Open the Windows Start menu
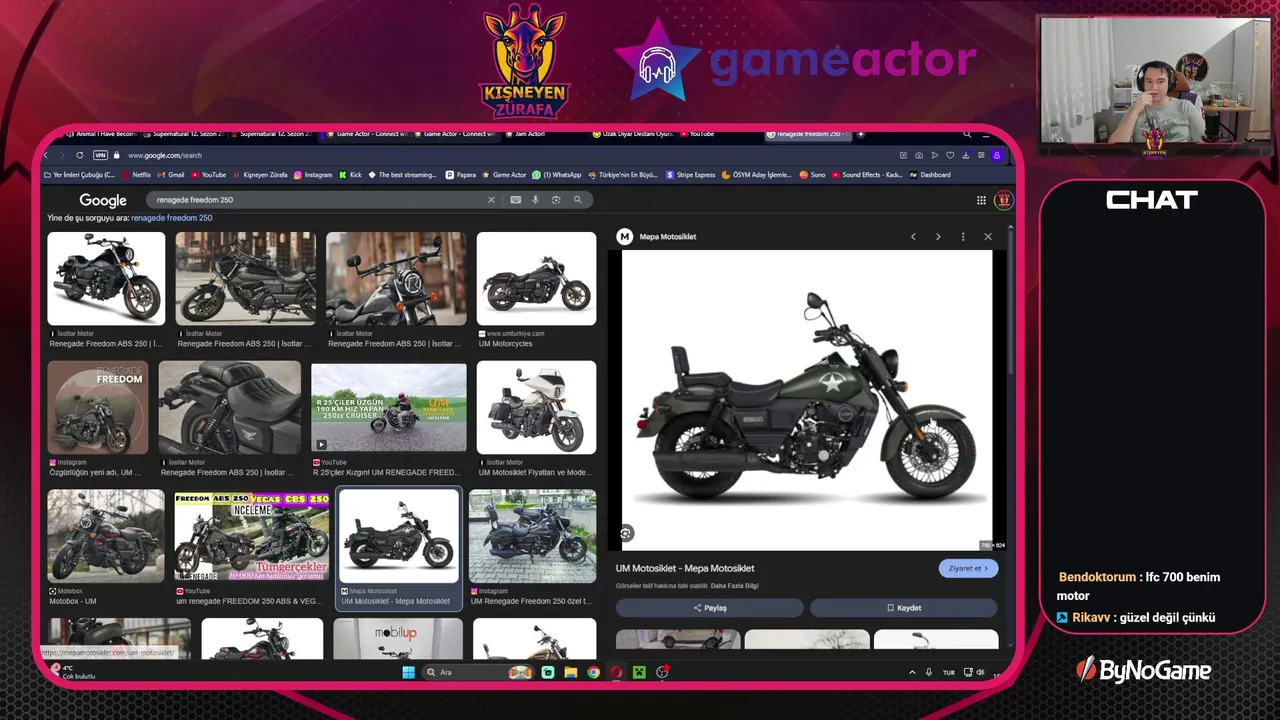The image size is (1280, 720). coord(408,672)
